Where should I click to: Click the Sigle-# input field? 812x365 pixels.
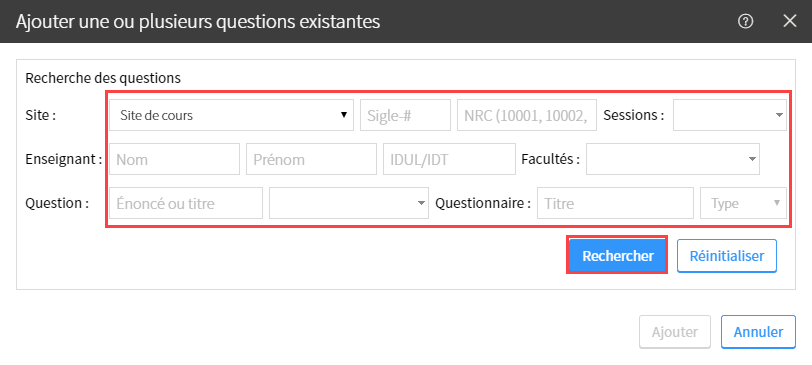coord(405,115)
